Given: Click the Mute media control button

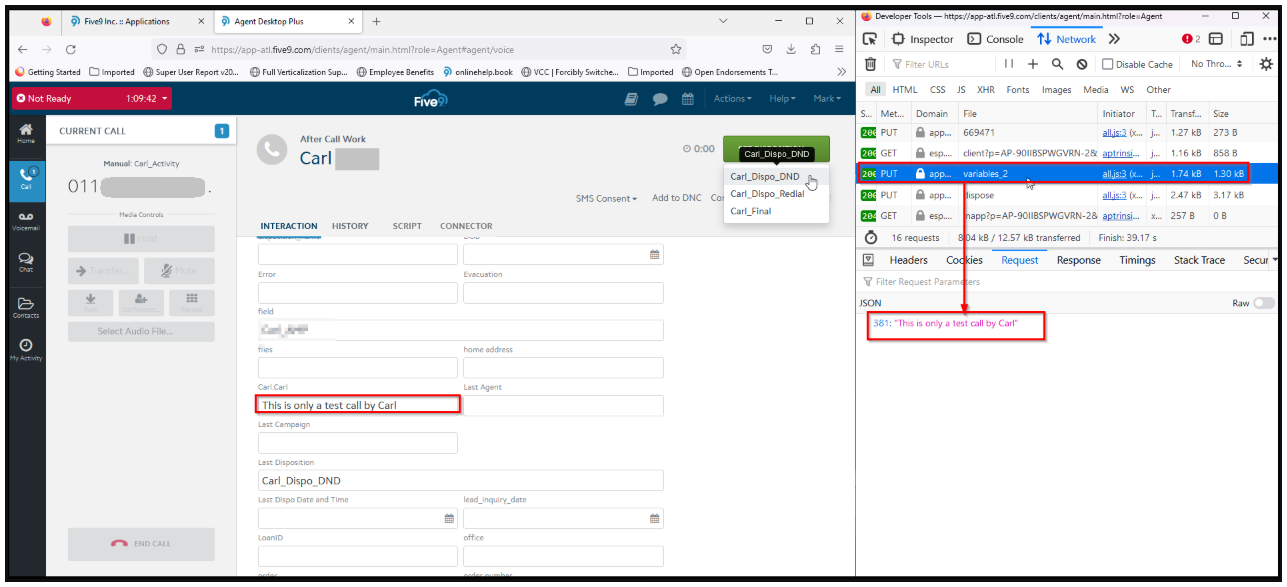Looking at the screenshot, I should [179, 270].
